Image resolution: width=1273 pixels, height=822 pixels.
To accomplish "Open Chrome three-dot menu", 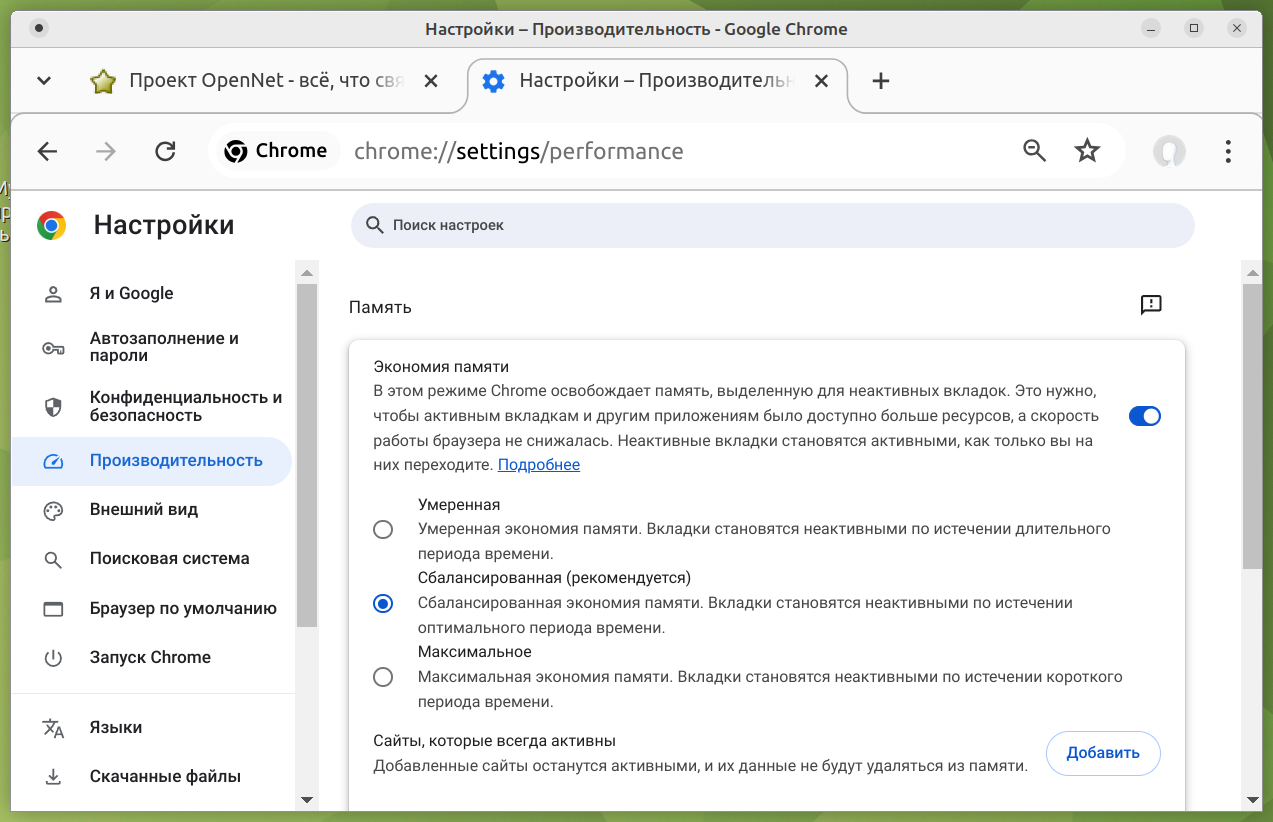I will coord(1228,151).
